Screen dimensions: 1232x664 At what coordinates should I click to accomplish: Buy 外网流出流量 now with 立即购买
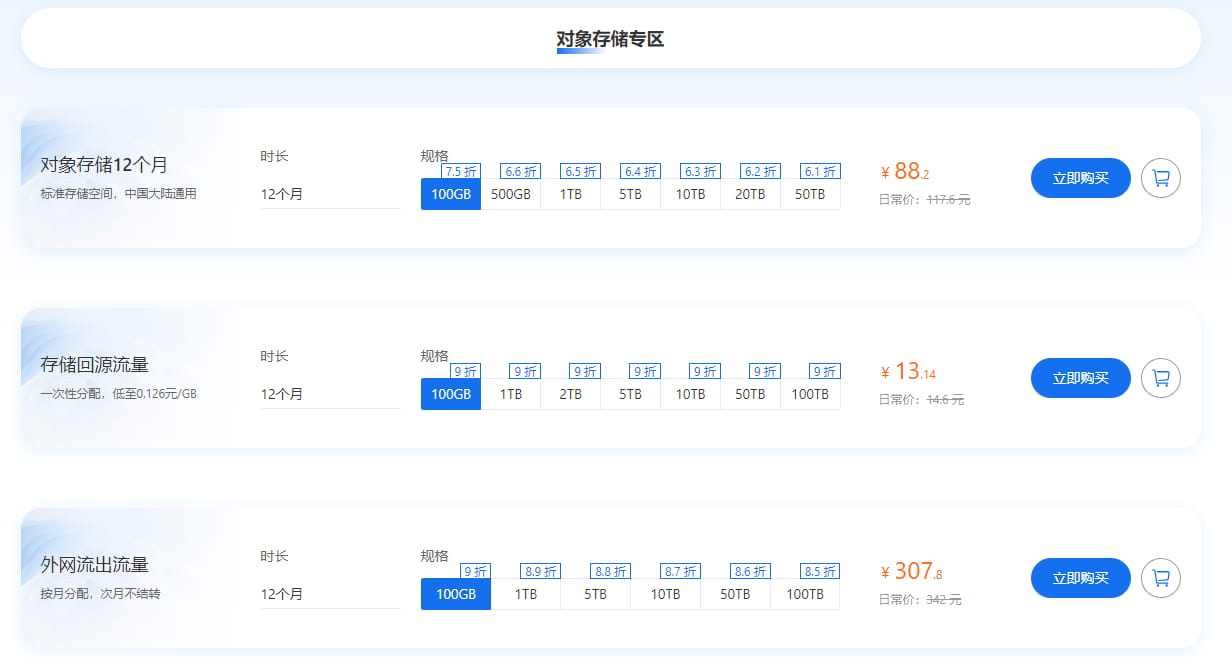(x=1081, y=578)
